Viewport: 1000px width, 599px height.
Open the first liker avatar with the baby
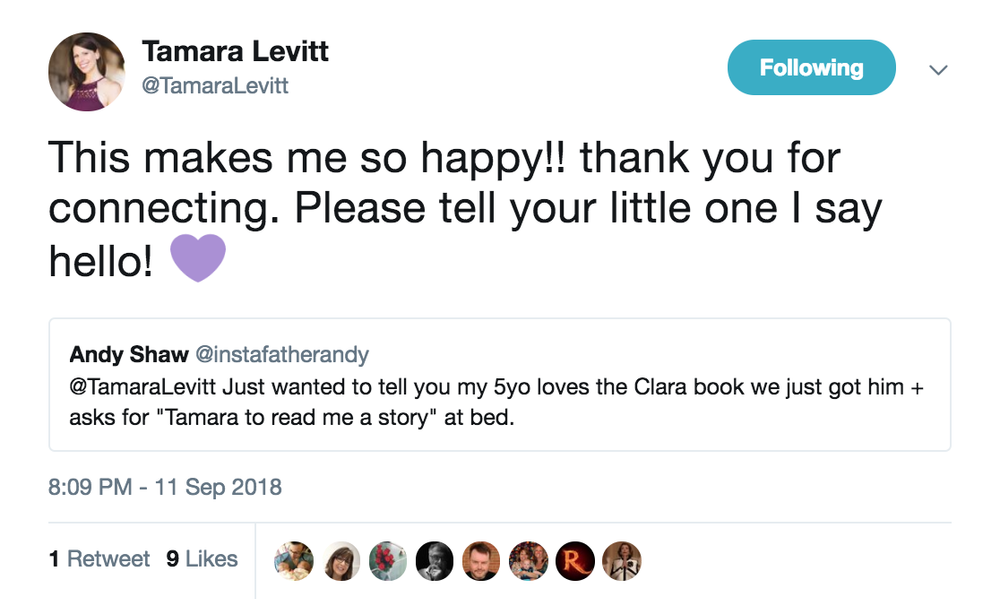tap(294, 561)
